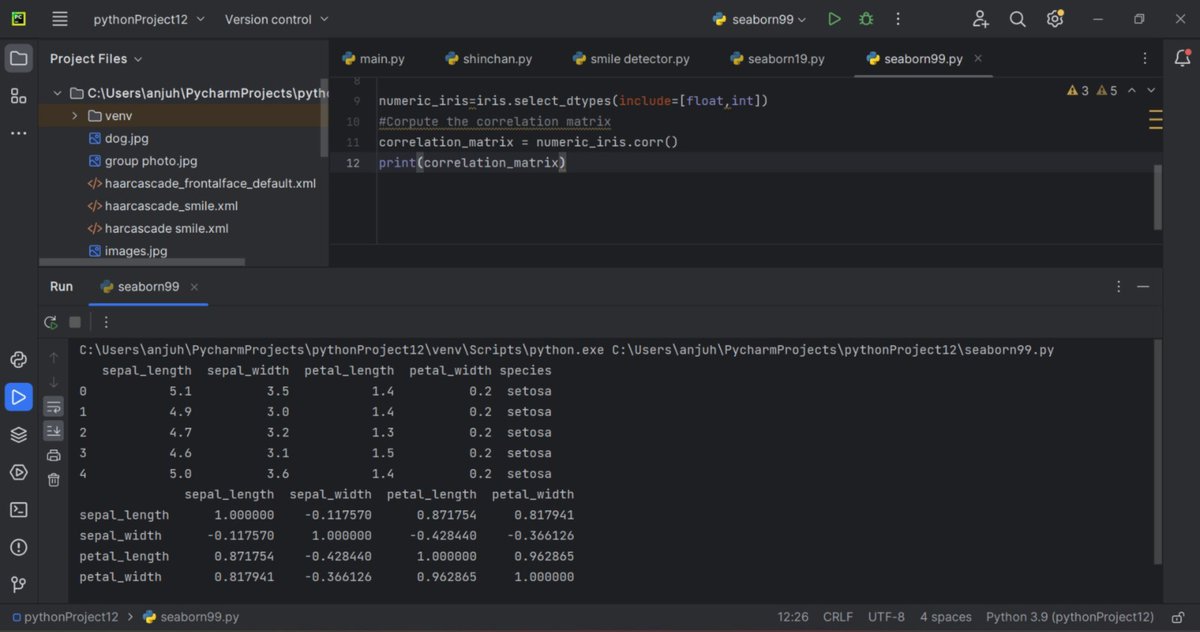This screenshot has width=1200, height=632.
Task: Open the Project tool window icon
Action: click(19, 58)
